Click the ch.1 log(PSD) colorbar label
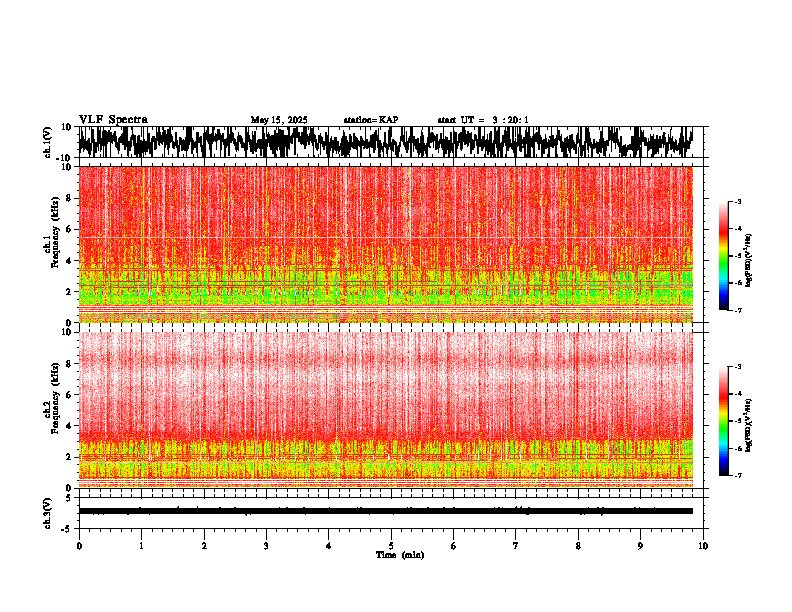 point(749,261)
